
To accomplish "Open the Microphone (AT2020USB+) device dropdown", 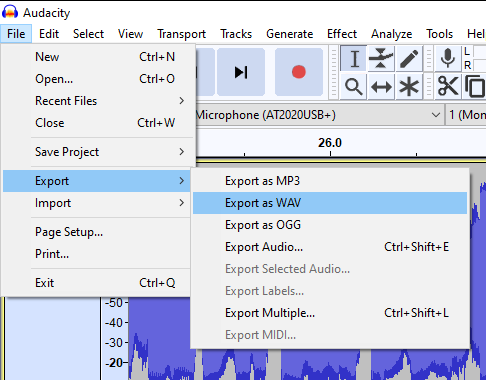I will 318,115.
